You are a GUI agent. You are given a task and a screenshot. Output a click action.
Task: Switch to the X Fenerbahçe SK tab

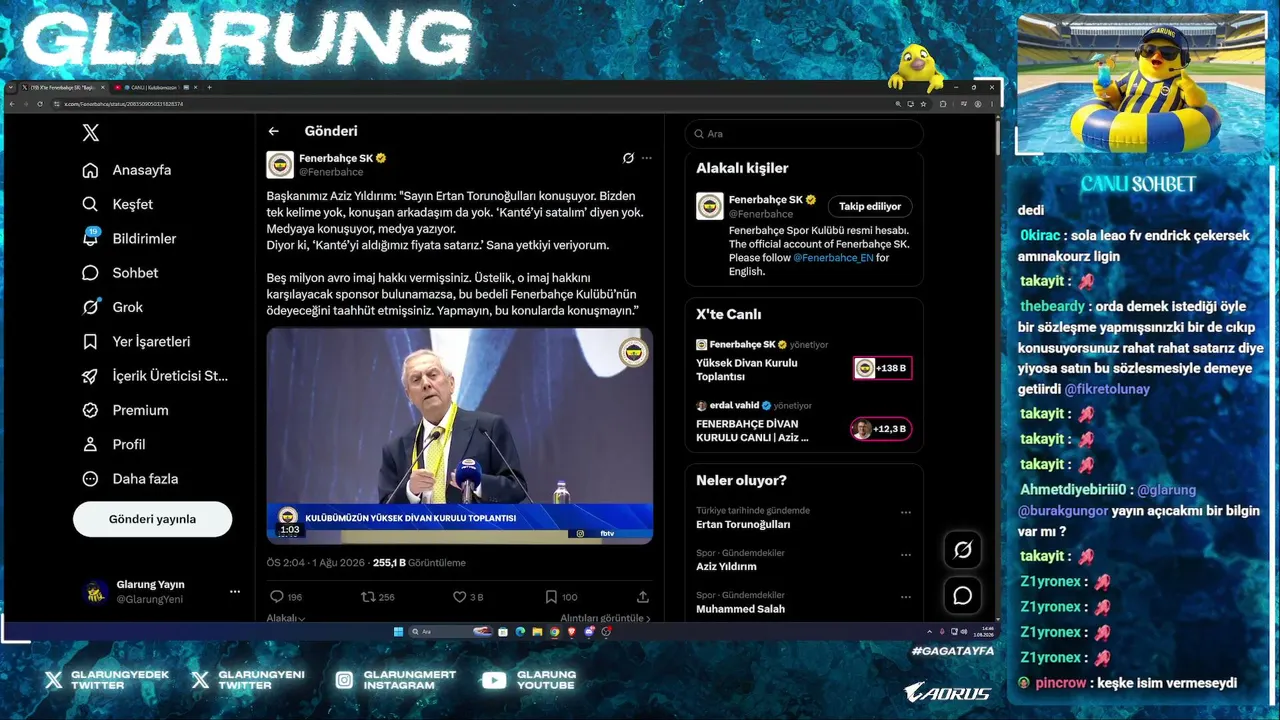64,88
